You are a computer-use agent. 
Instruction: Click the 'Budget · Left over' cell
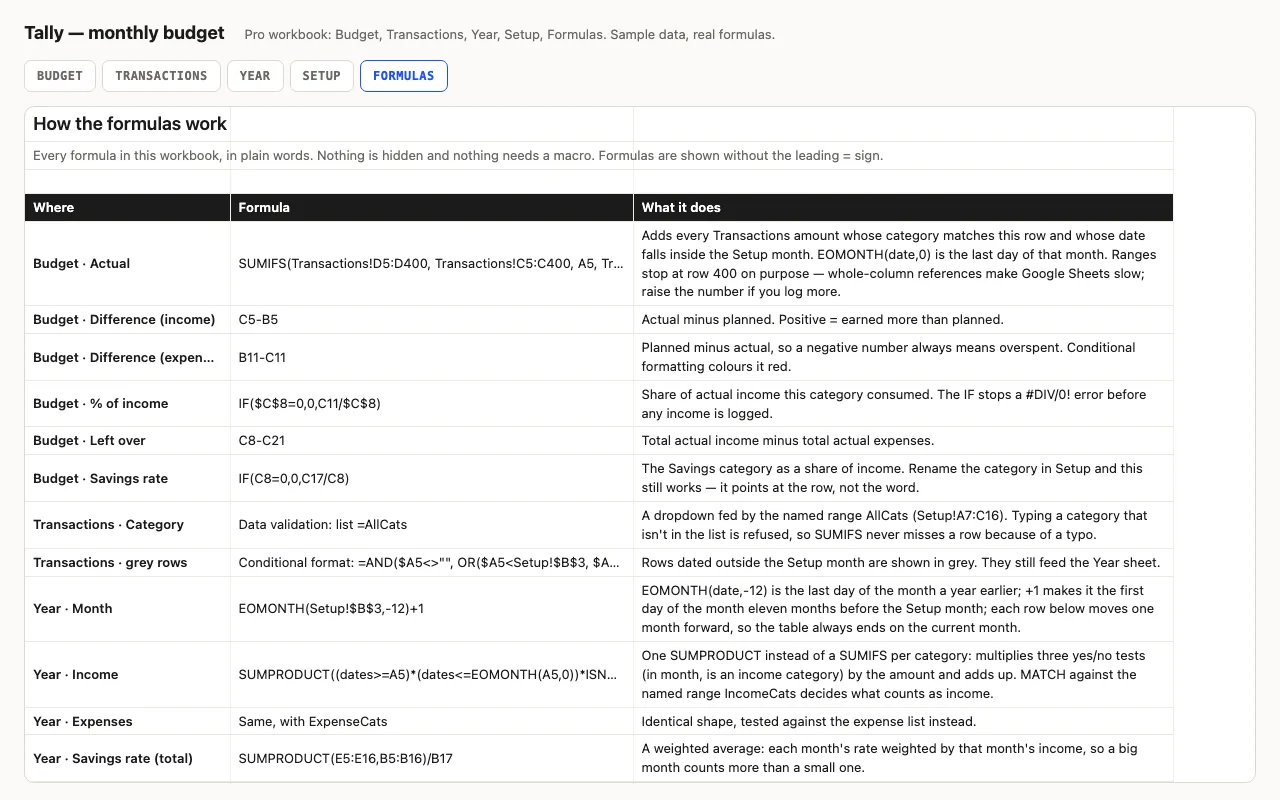click(x=128, y=441)
